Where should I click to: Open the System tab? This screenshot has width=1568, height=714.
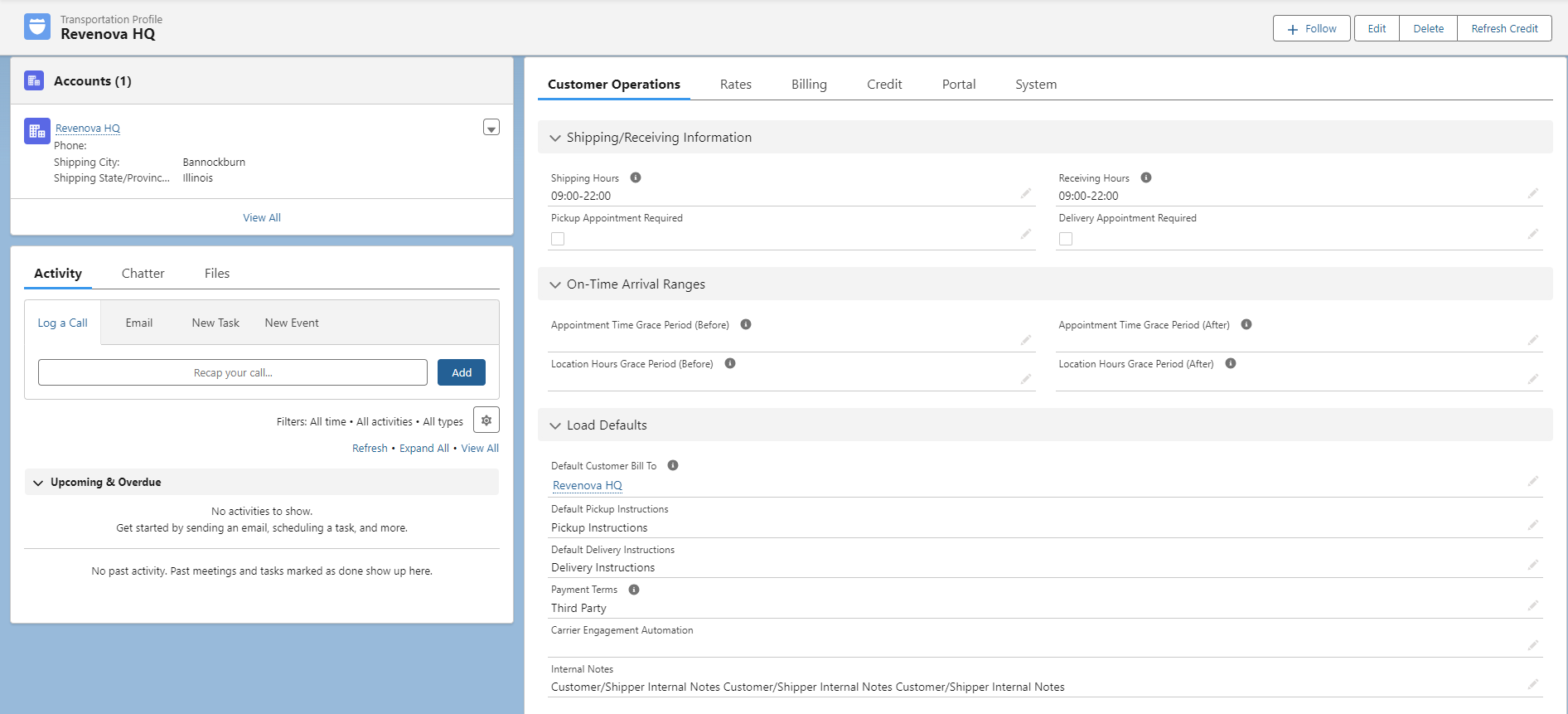1036,85
